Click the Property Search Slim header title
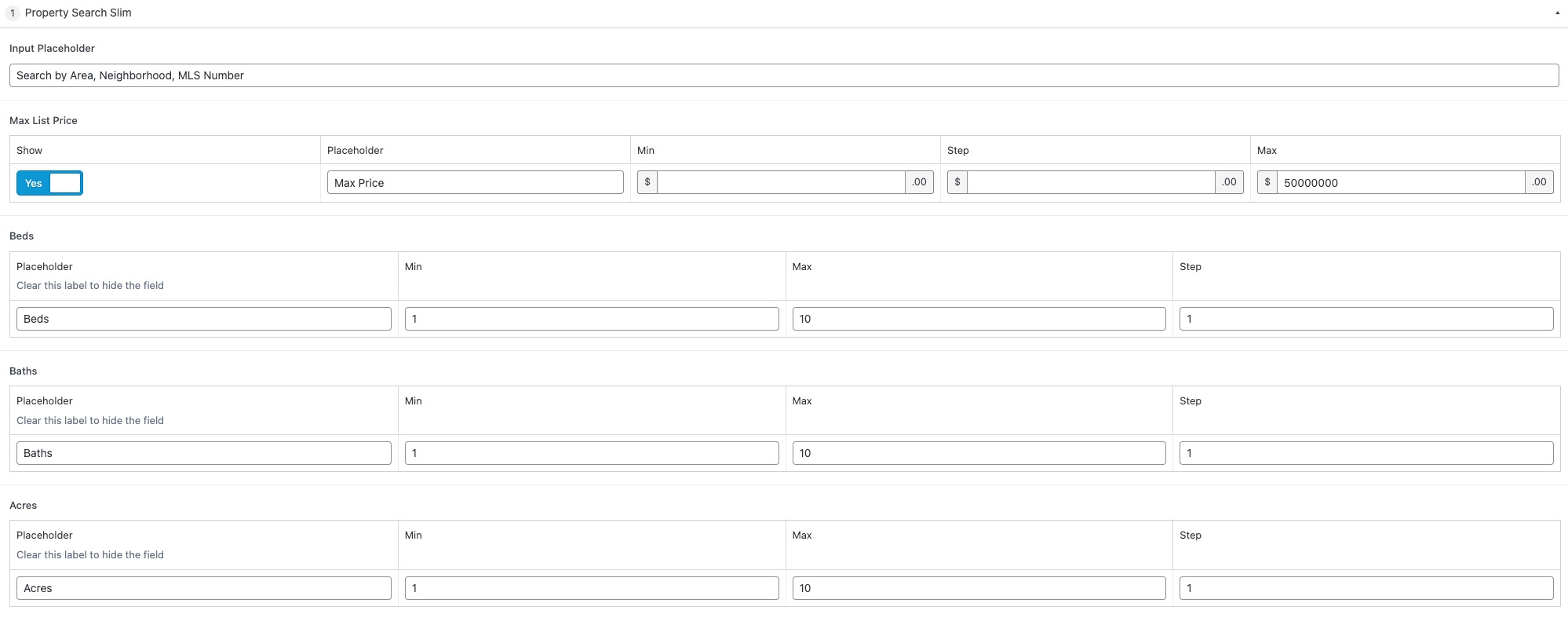 point(78,13)
